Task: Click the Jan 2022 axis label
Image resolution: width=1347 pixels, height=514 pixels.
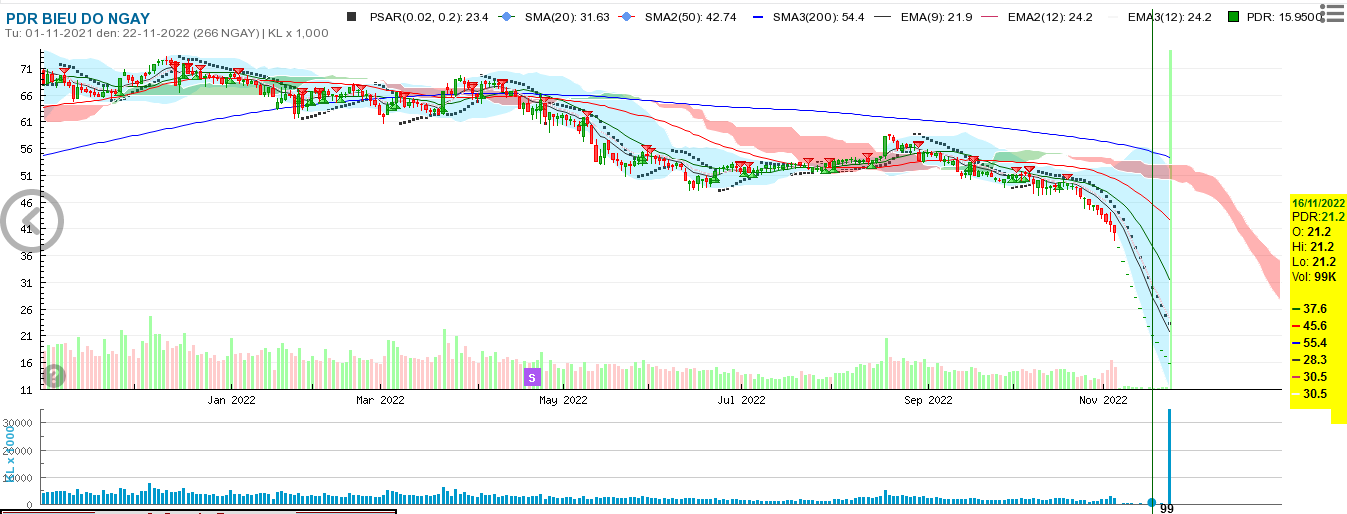Action: click(x=231, y=401)
